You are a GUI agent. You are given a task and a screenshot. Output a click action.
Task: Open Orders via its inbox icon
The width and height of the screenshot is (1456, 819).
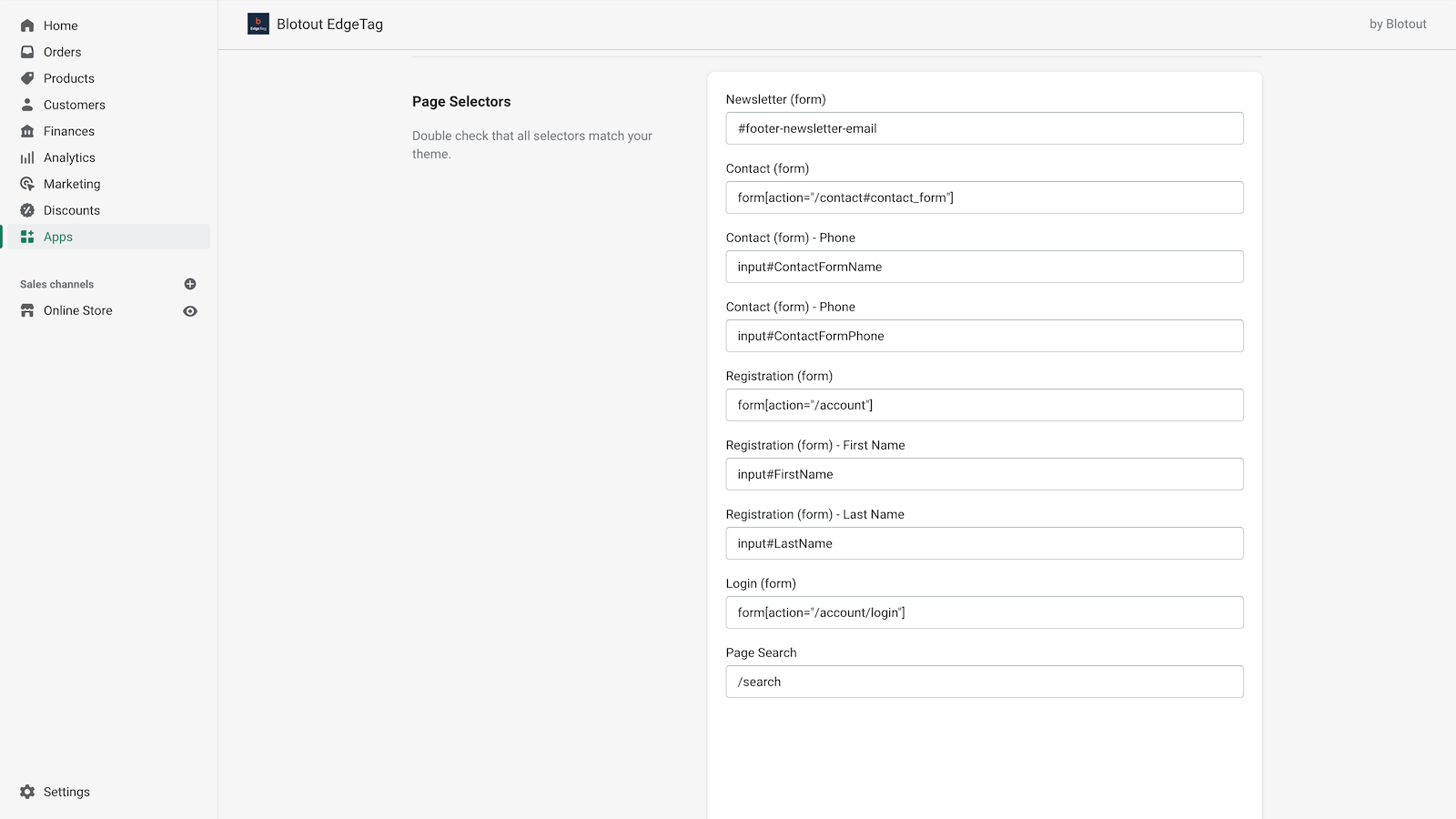coord(27,52)
